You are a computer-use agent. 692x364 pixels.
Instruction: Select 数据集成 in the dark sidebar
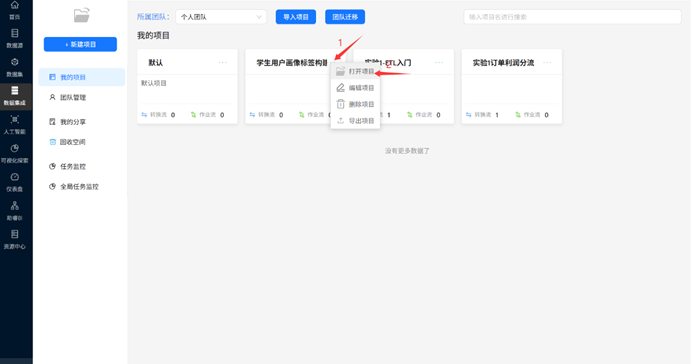15,96
